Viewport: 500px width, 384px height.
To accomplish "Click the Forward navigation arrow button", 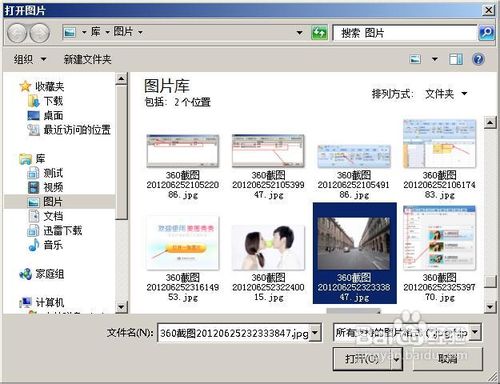I will coord(40,33).
